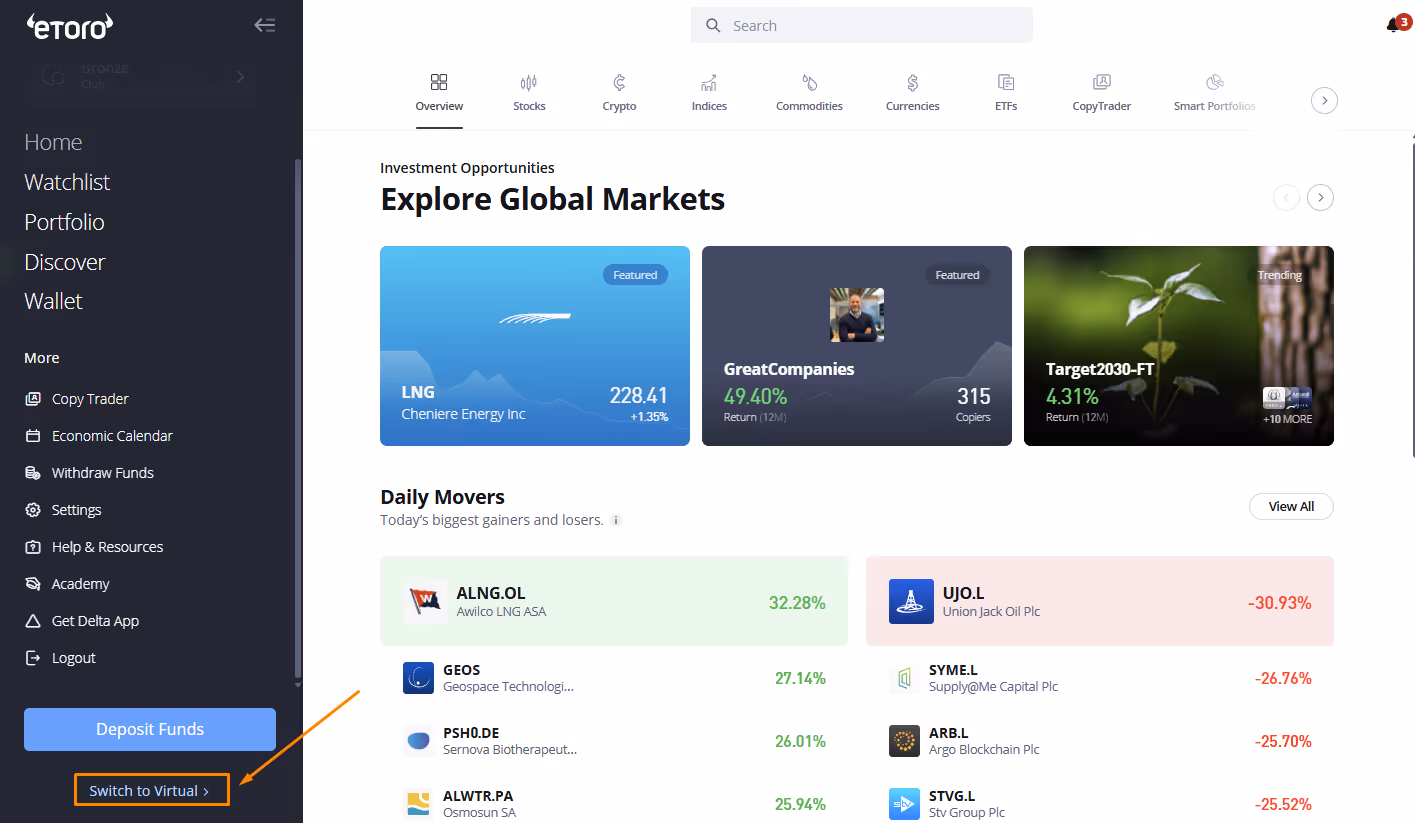Open Economic Calendar link
Viewport: 1415px width, 823px height.
click(112, 436)
